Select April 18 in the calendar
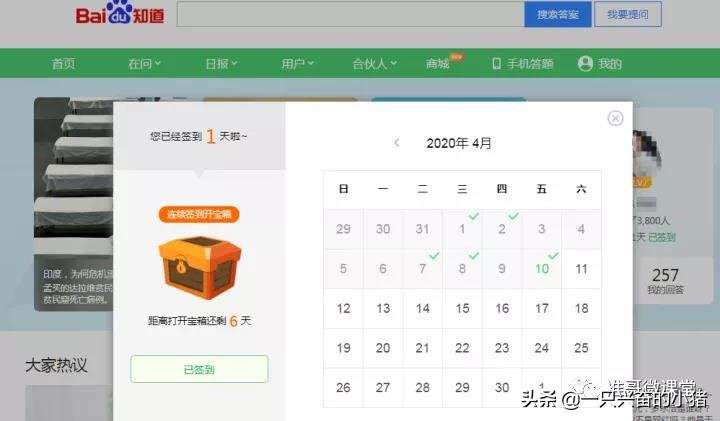The image size is (720, 421). click(581, 308)
